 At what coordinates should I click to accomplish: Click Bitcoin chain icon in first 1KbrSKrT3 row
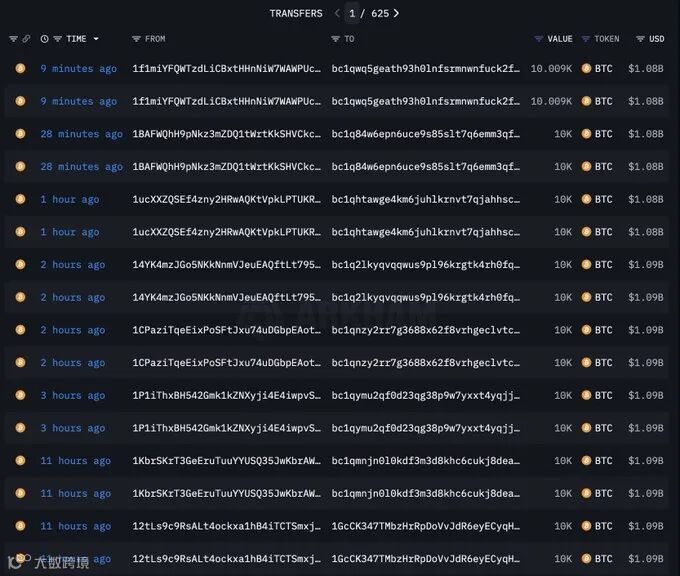(x=20, y=460)
